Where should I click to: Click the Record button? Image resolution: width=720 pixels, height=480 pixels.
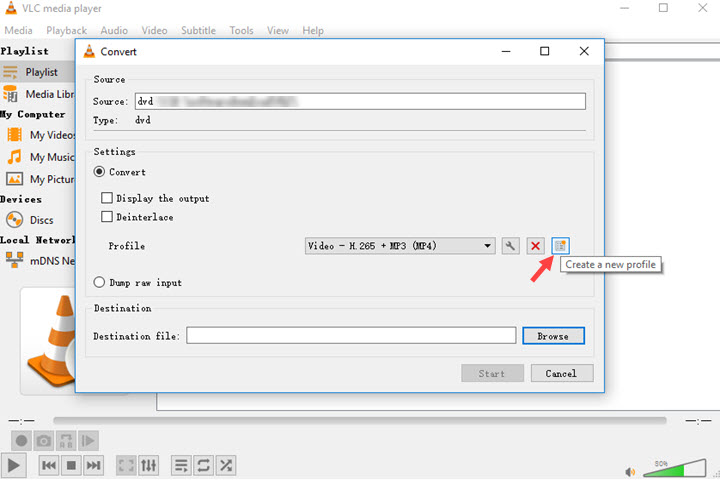pos(21,441)
